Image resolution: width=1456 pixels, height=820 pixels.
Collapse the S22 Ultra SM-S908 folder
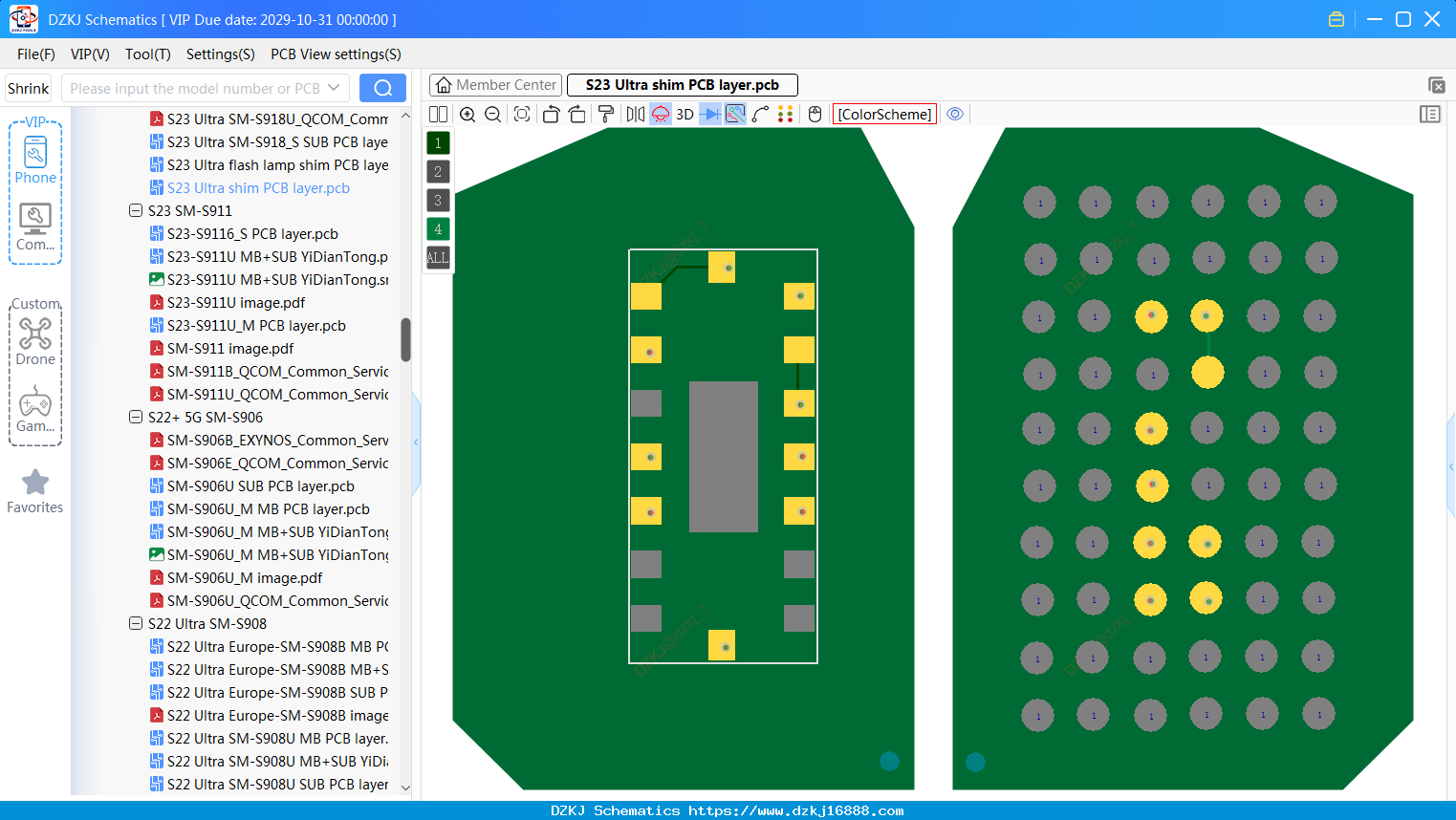(x=136, y=623)
